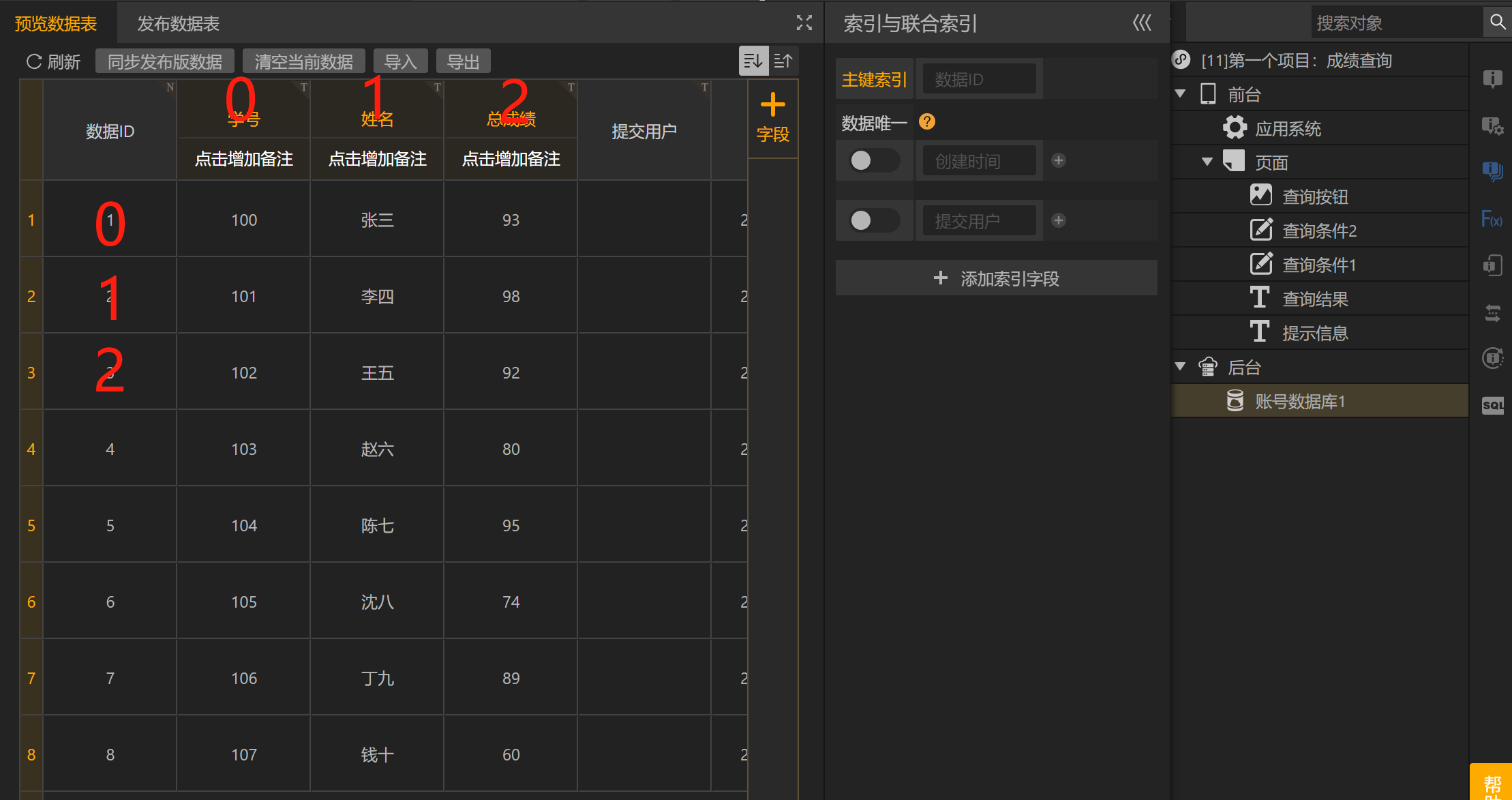
Task: Switch to 发布数据表 tab
Action: click(x=179, y=24)
